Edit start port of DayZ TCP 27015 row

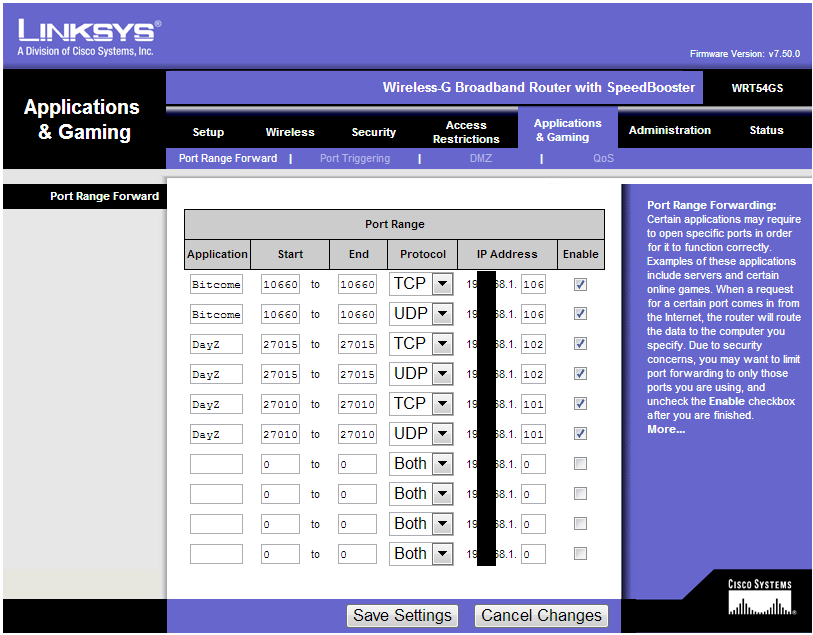(x=280, y=344)
